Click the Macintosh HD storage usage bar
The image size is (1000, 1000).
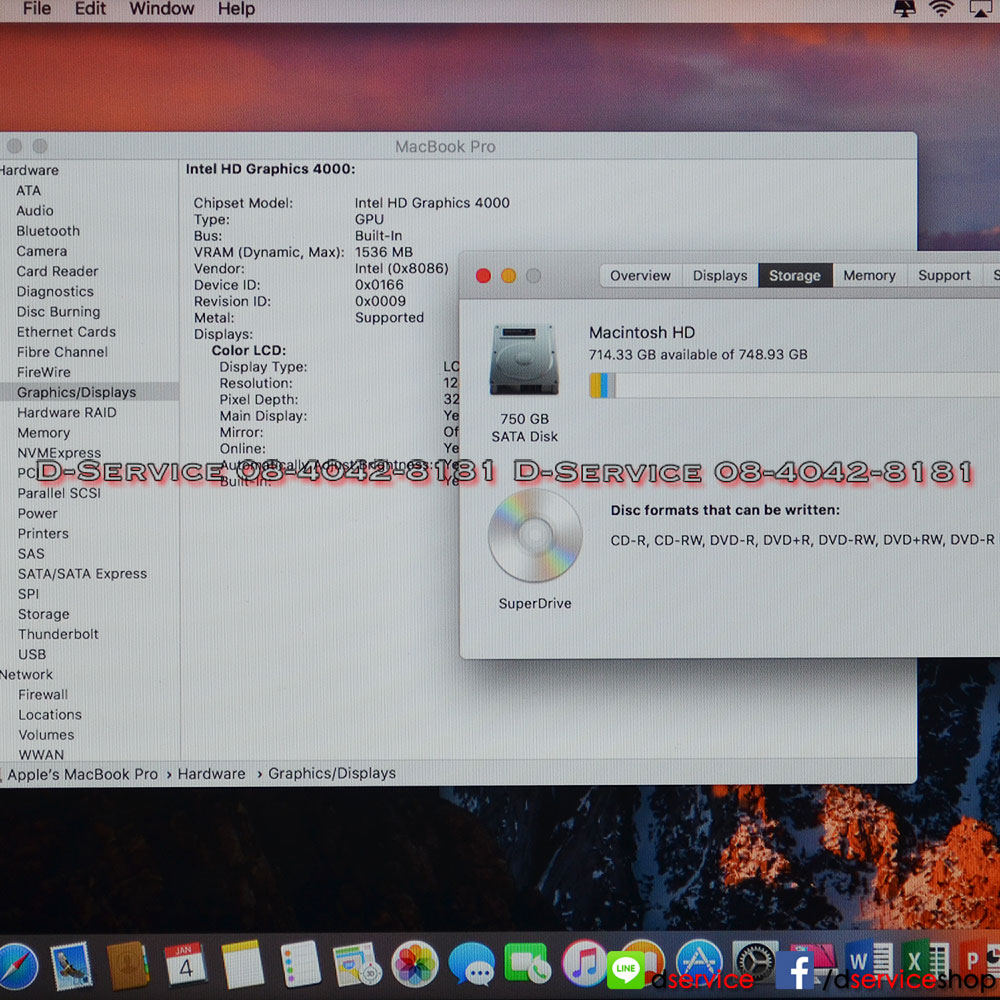(795, 386)
